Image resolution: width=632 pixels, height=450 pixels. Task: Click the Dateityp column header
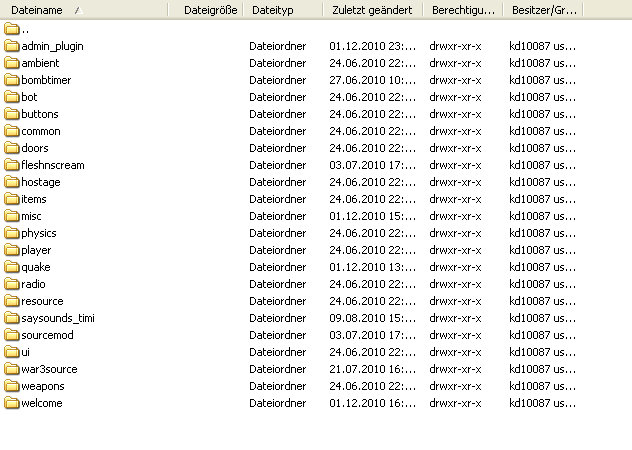[274, 10]
